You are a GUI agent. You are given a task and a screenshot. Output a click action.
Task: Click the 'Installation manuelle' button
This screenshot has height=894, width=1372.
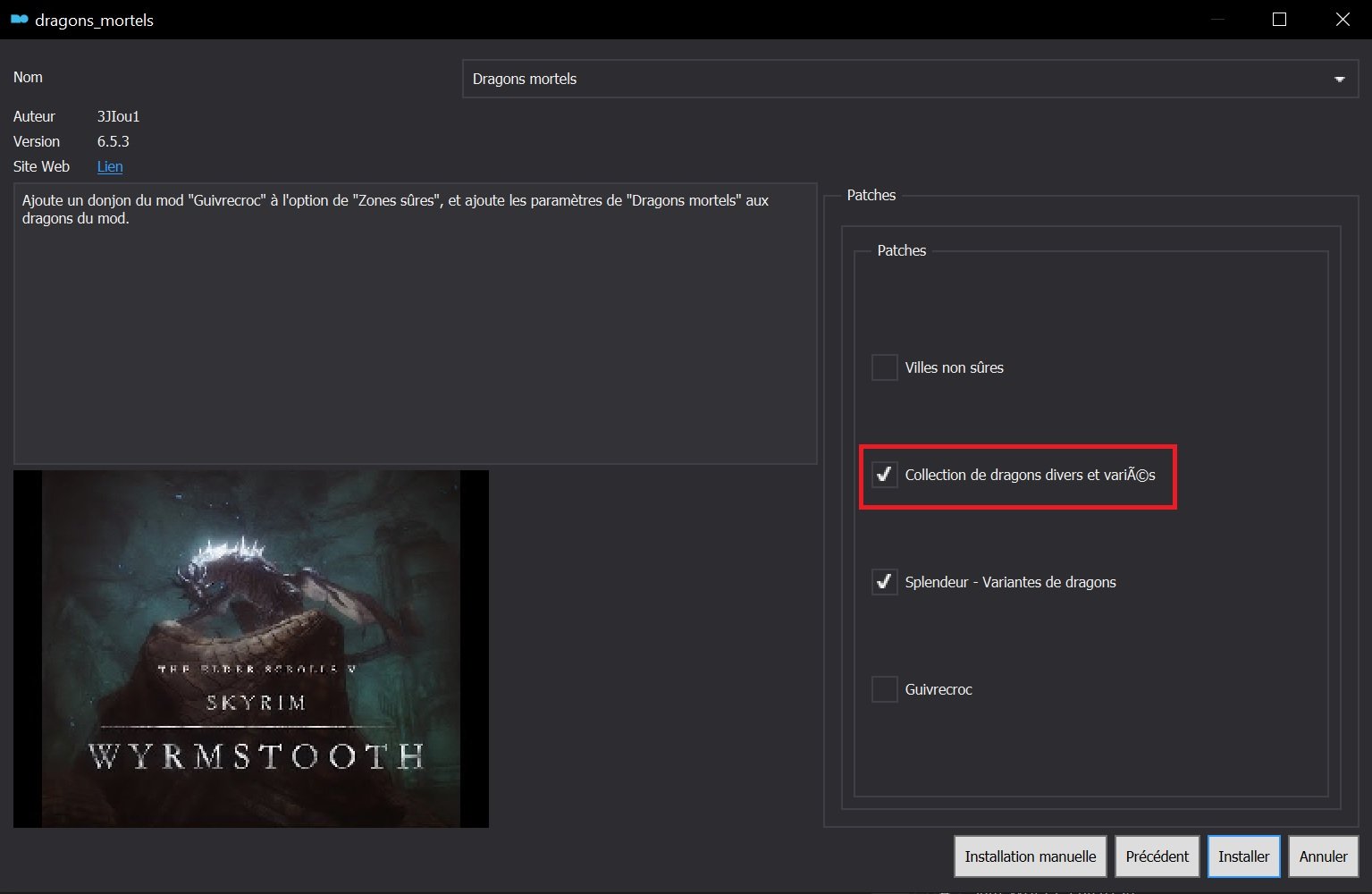point(1030,856)
